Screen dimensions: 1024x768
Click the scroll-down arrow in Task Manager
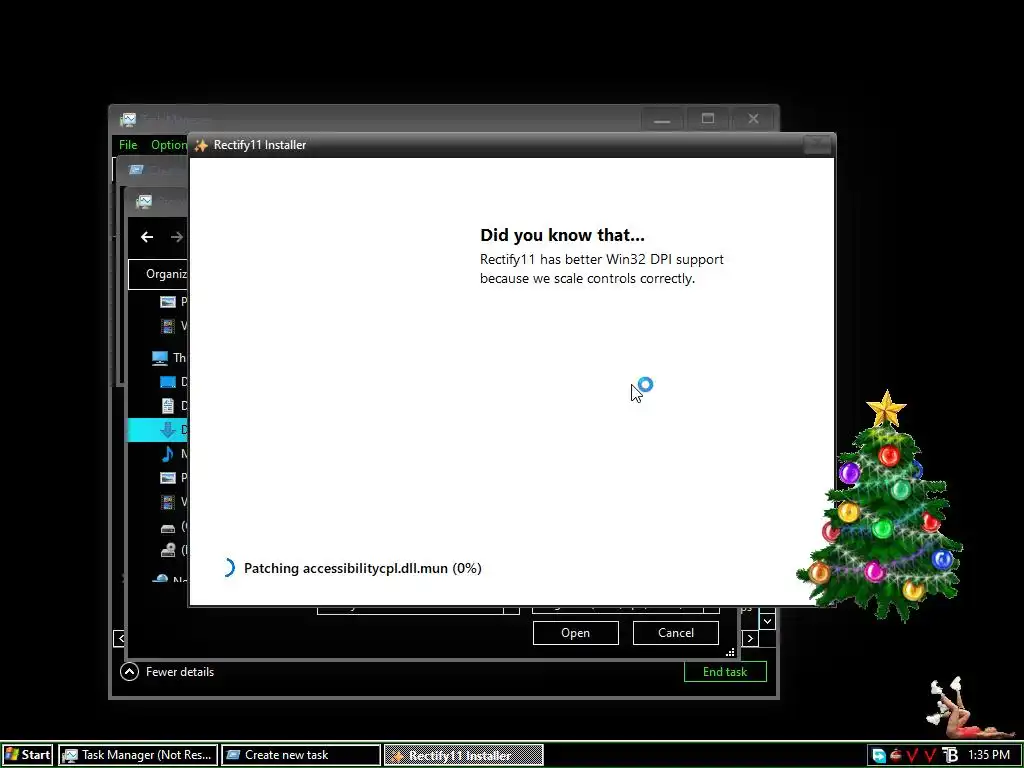[767, 621]
